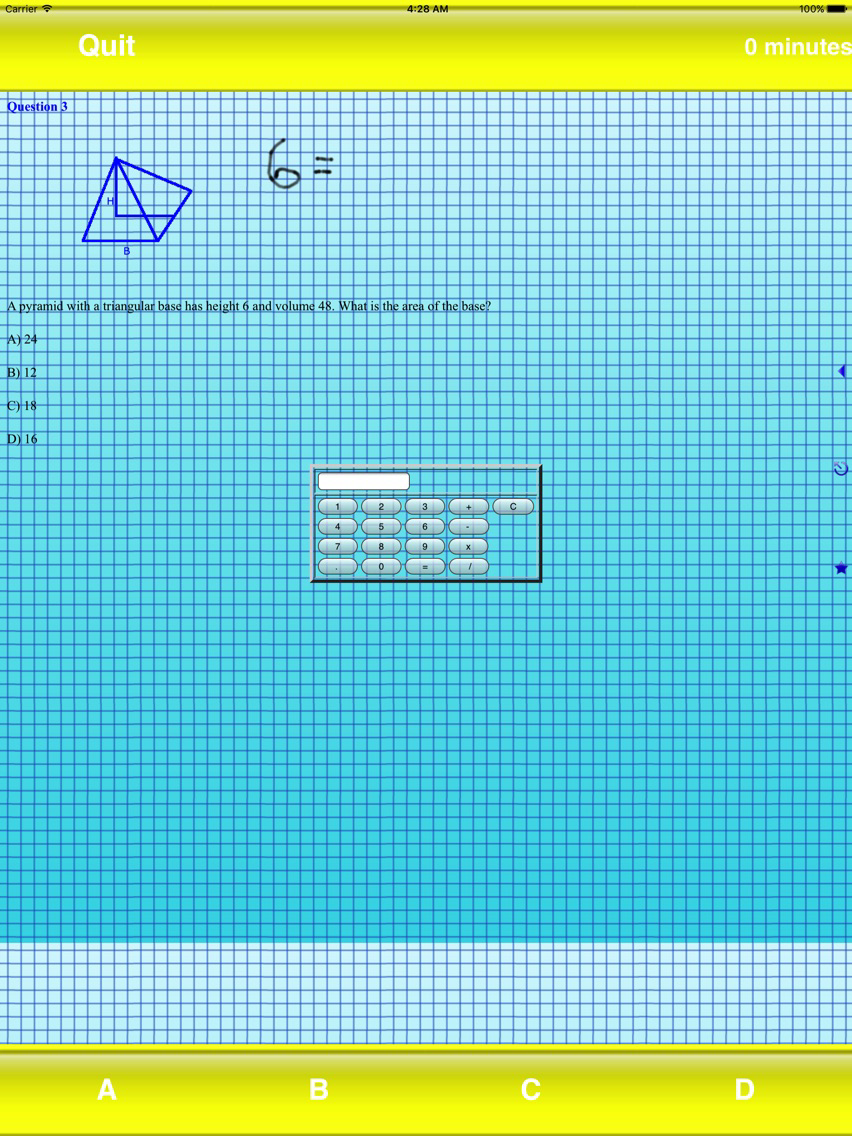Select answer B at the bottom bar
This screenshot has width=852, height=1136.
coord(318,1090)
